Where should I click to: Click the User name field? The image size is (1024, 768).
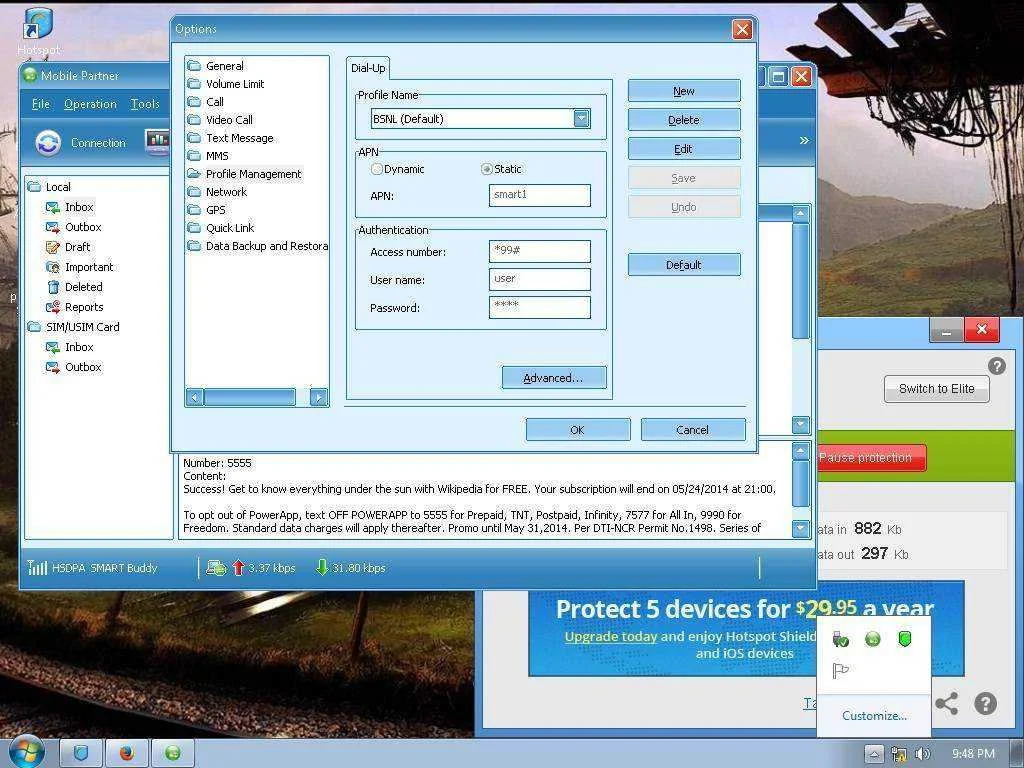click(539, 280)
